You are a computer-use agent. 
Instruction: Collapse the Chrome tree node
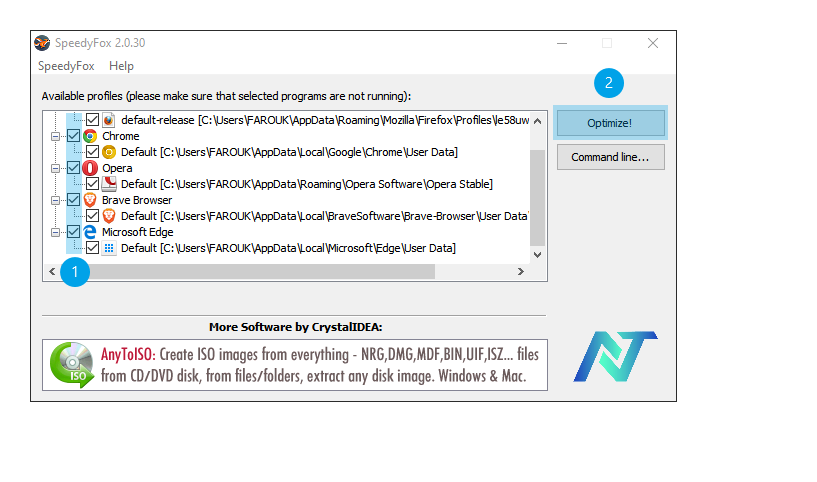[x=55, y=137]
